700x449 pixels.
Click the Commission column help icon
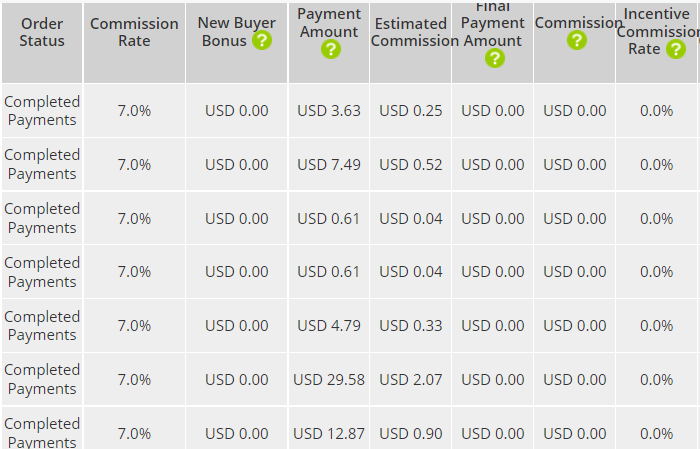pos(576,41)
